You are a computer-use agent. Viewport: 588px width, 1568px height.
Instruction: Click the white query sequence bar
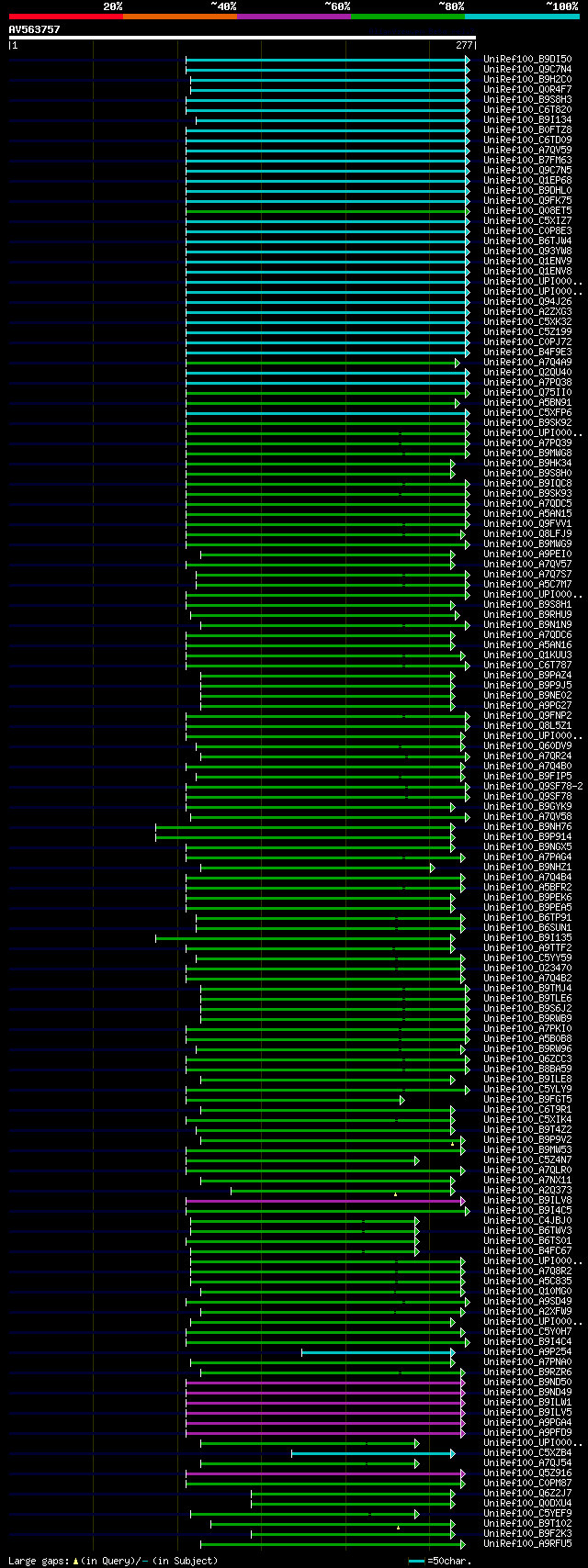tap(243, 38)
